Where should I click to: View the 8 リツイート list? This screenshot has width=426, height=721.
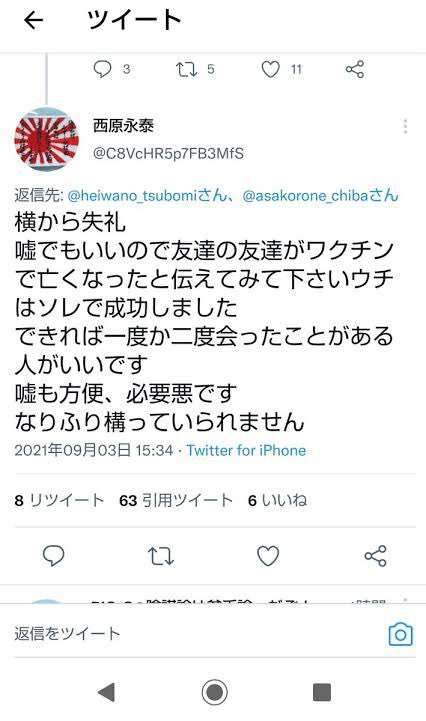click(x=59, y=500)
